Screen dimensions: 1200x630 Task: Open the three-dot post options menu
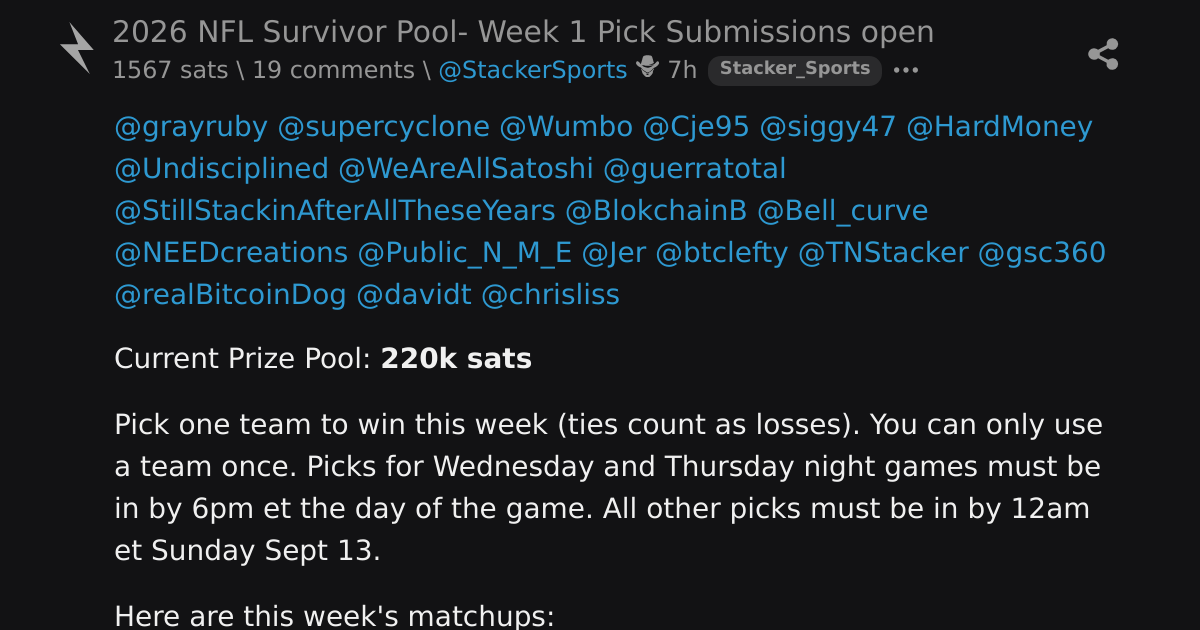[905, 70]
